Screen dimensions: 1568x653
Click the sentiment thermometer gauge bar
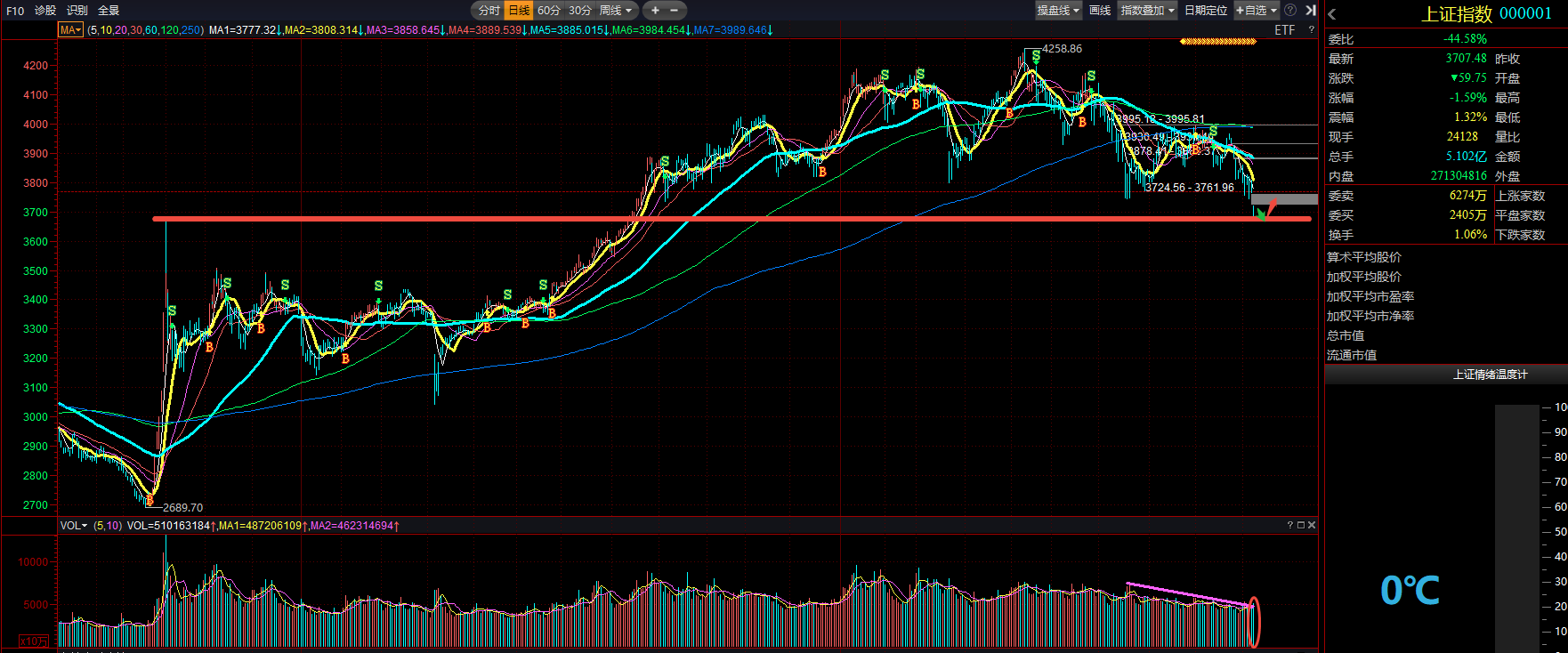point(1517,528)
